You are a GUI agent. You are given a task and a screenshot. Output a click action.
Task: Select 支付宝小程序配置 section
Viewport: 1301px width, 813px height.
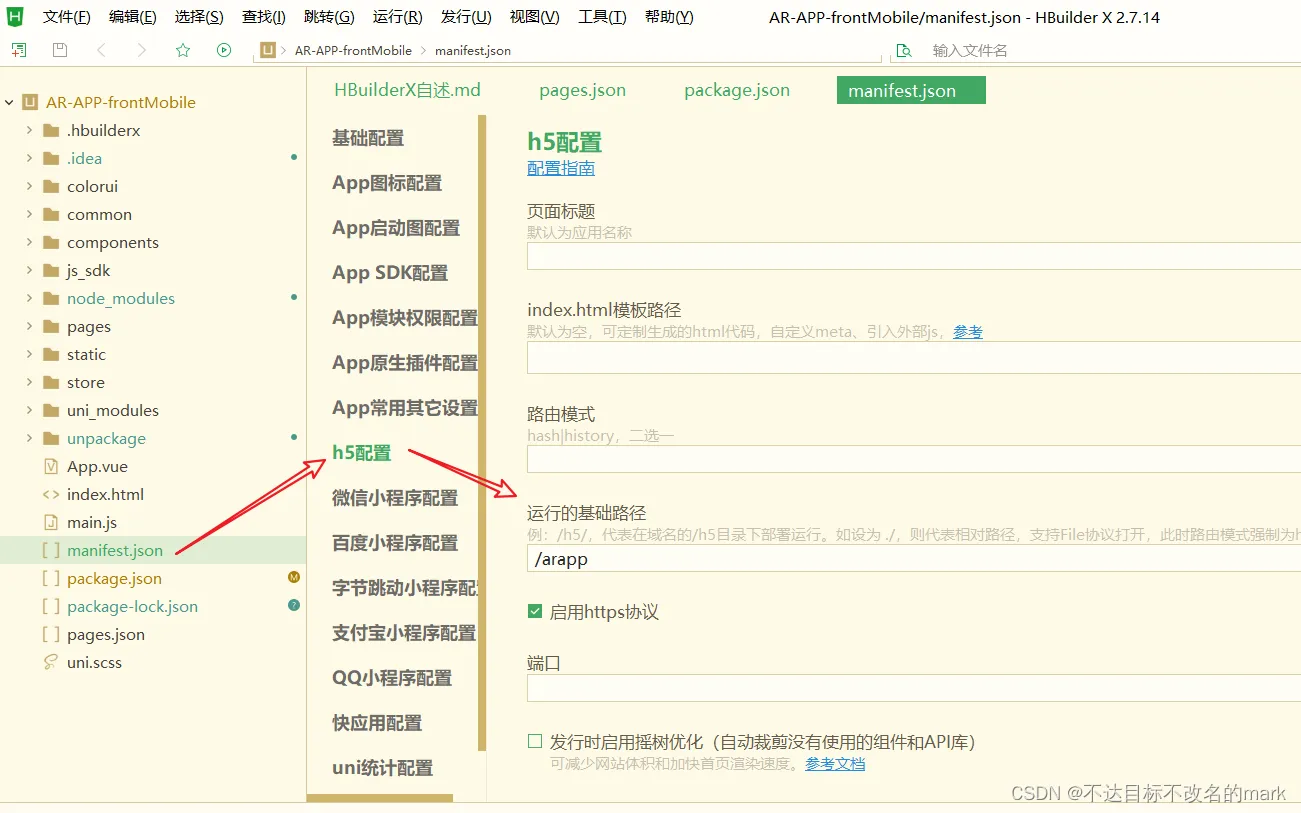(x=404, y=633)
